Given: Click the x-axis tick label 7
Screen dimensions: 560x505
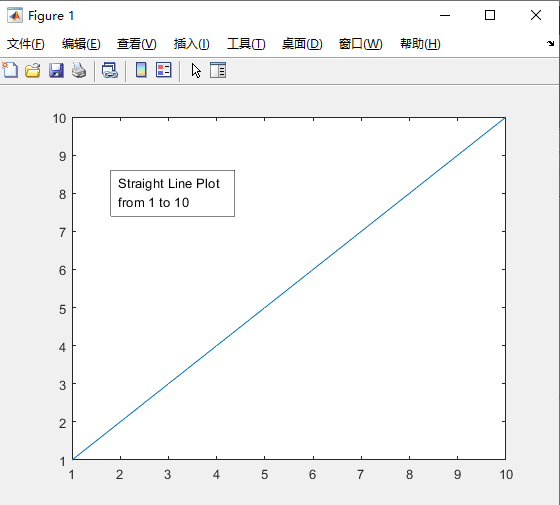Looking at the screenshot, I should pos(361,475).
